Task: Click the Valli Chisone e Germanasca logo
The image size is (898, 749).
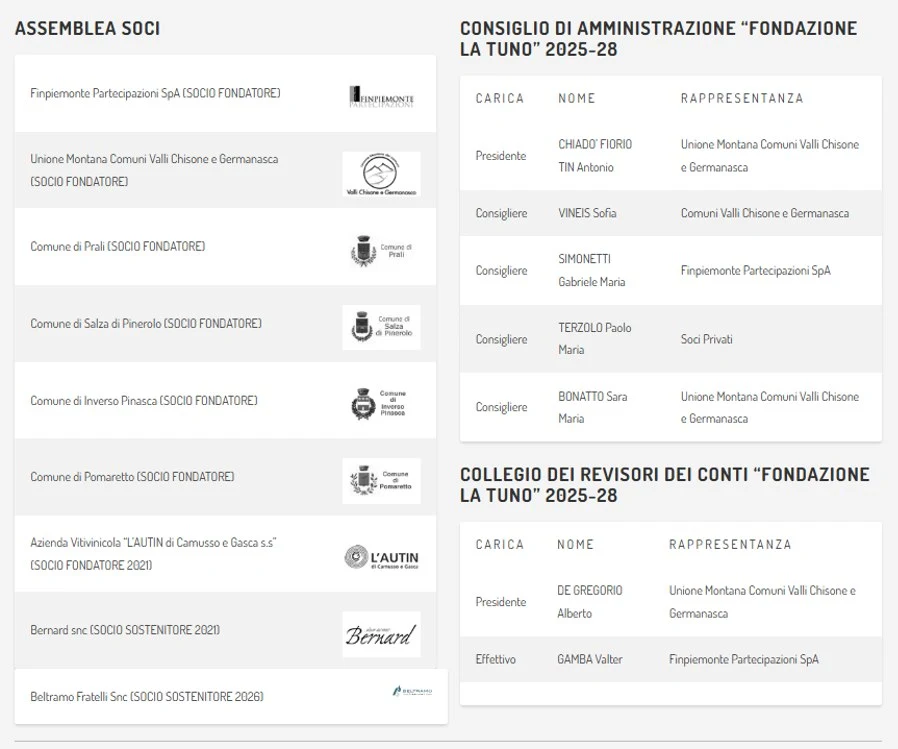Action: [381, 174]
